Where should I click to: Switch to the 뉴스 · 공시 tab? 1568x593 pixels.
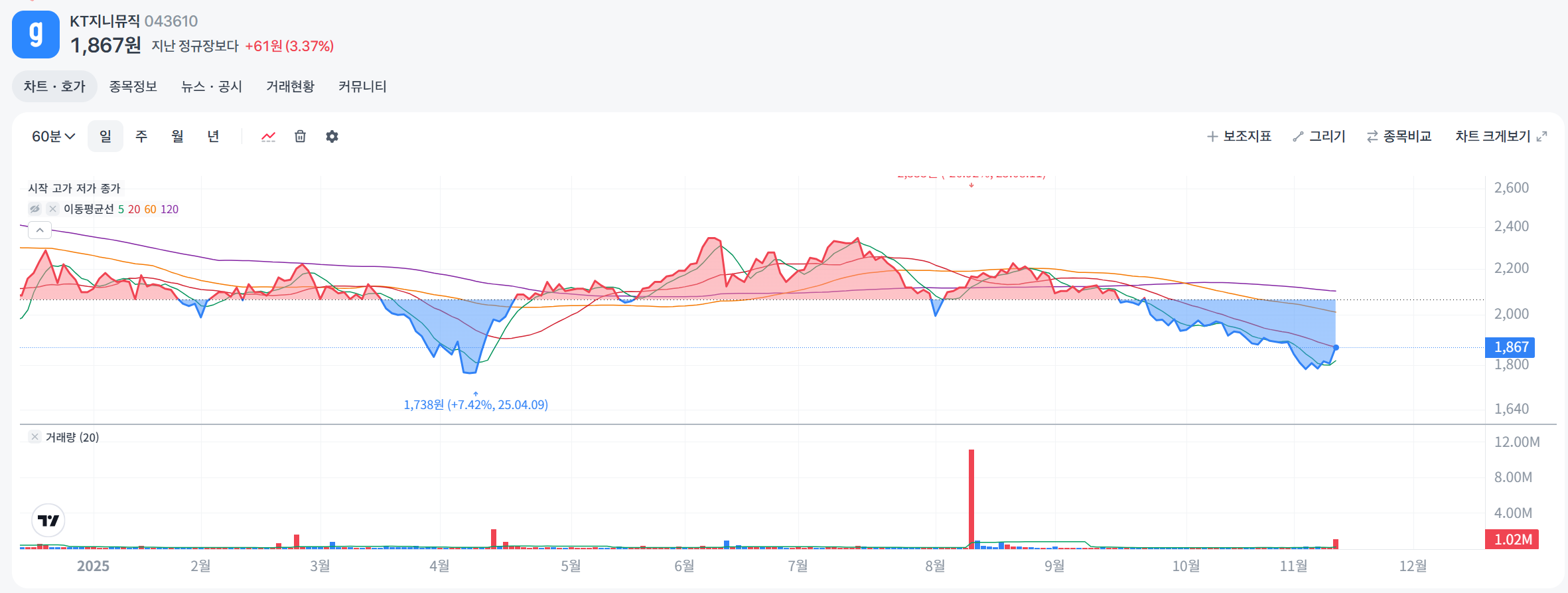(x=212, y=86)
